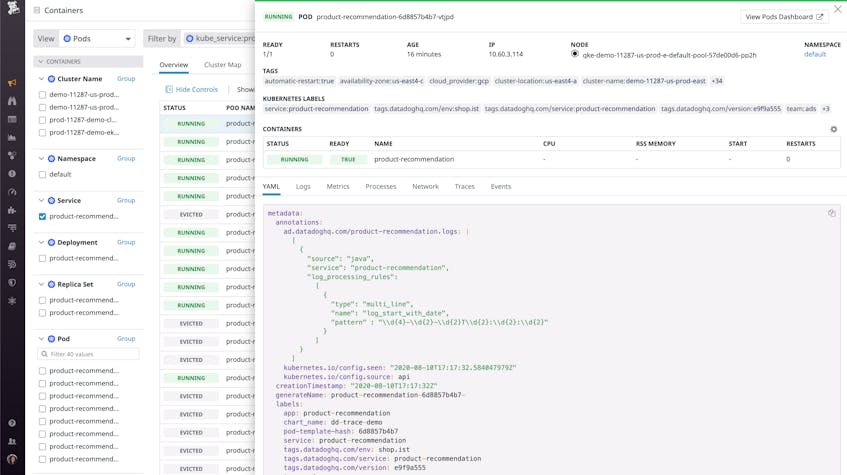Click the Containers page header icon
This screenshot has height=475, width=847.
pyautogui.click(x=37, y=10)
